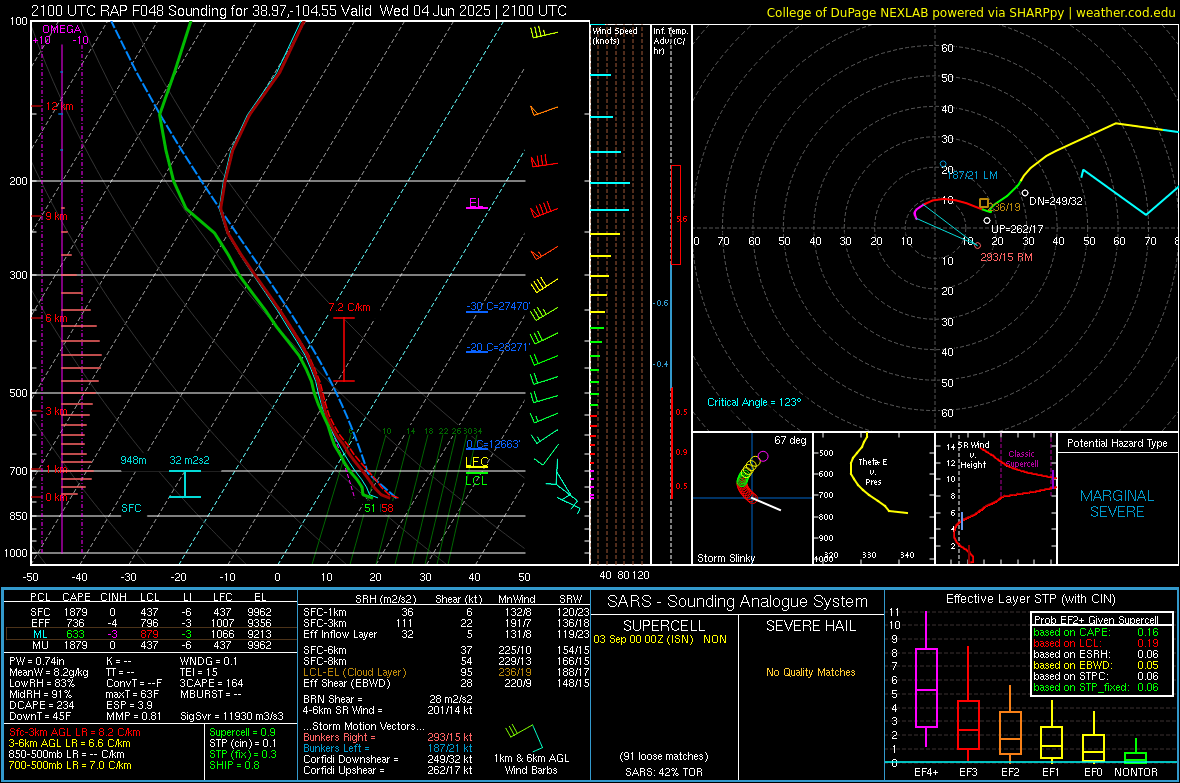Click the 67 deg slinky tilt value
Screen dimensions: 1180x783
tap(790, 440)
